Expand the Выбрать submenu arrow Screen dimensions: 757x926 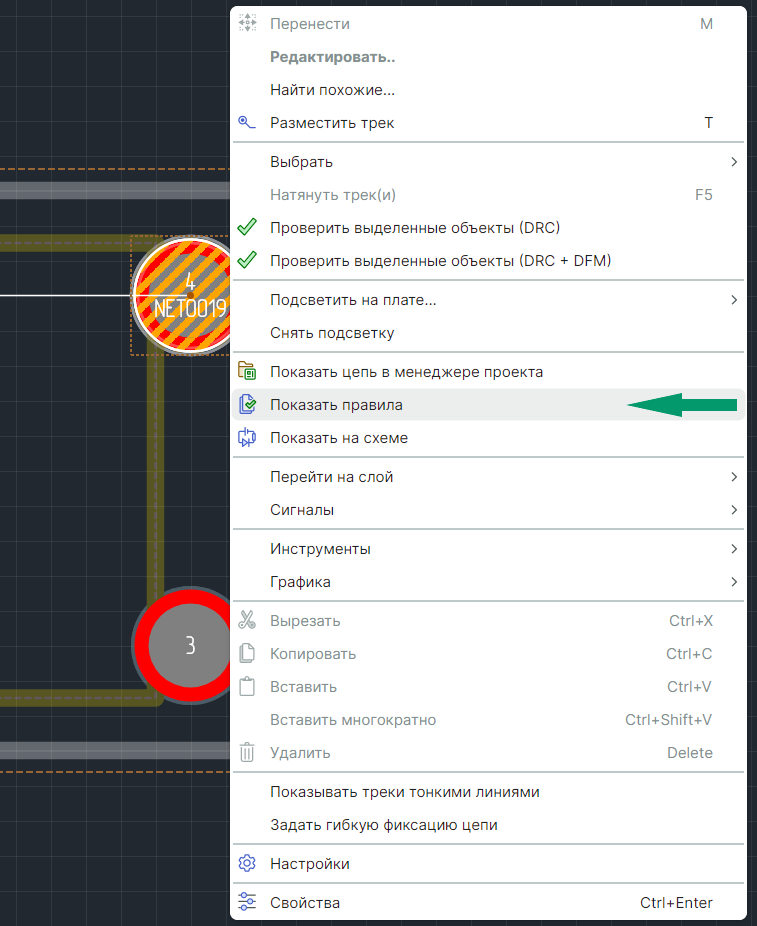pos(734,161)
